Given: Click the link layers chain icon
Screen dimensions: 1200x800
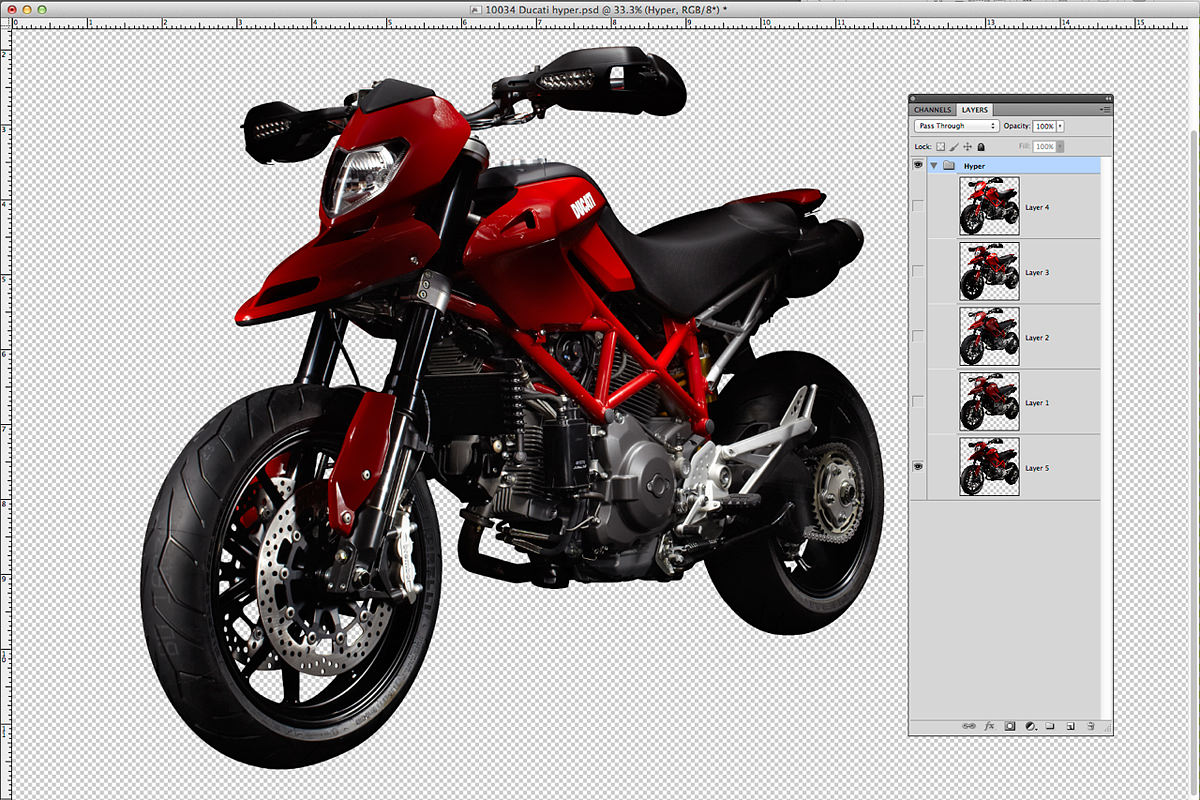Looking at the screenshot, I should pyautogui.click(x=969, y=726).
